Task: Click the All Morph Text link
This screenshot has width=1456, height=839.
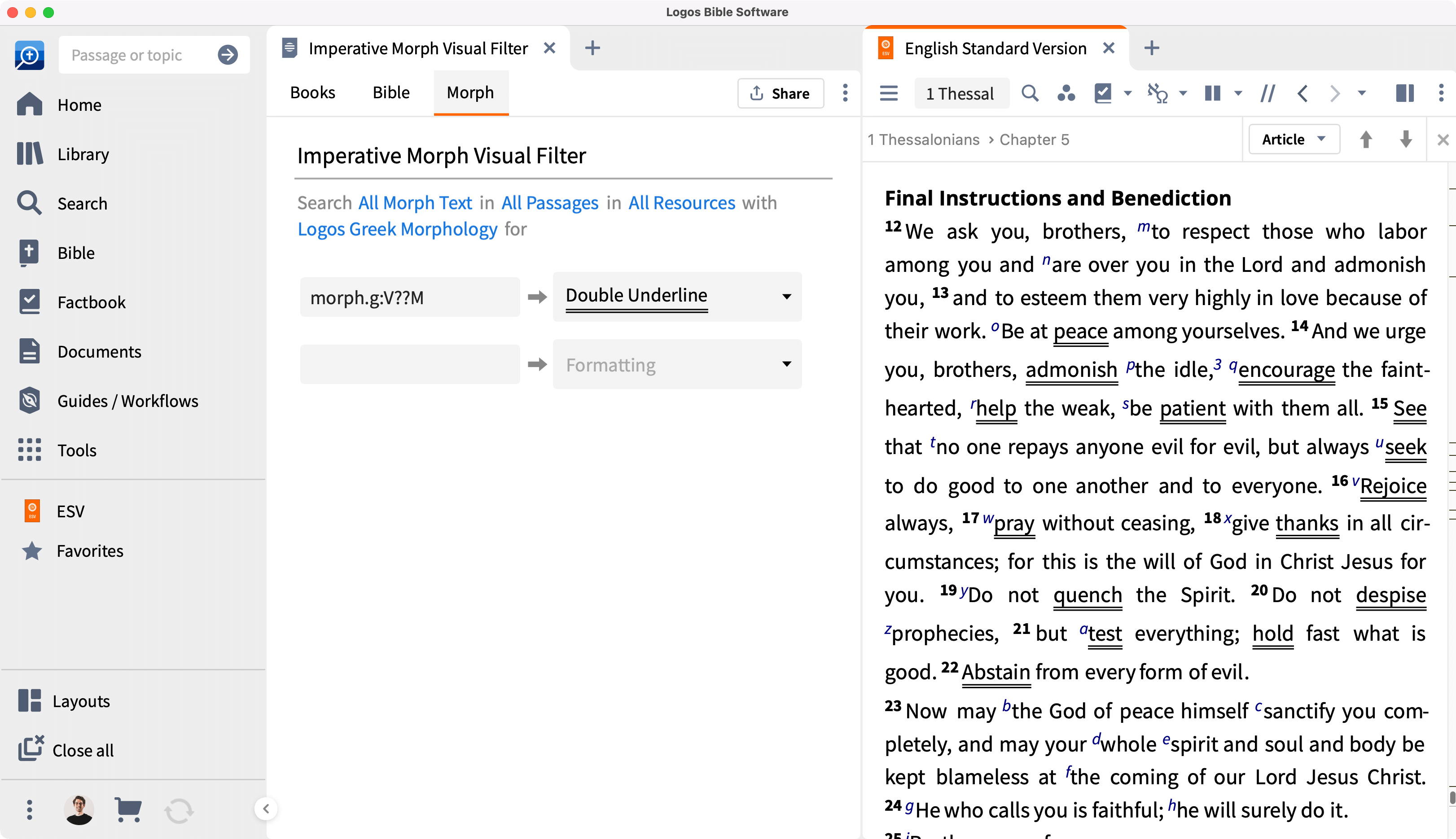Action: tap(415, 203)
